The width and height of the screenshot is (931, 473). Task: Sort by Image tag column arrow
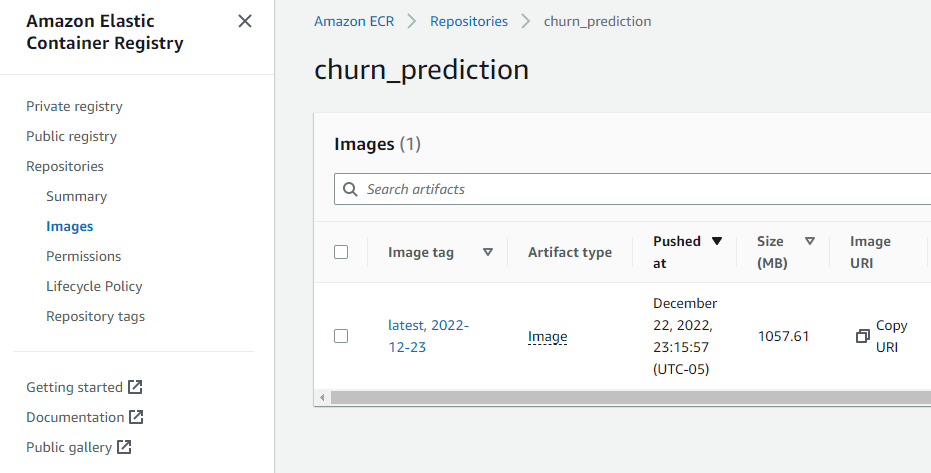(x=488, y=252)
